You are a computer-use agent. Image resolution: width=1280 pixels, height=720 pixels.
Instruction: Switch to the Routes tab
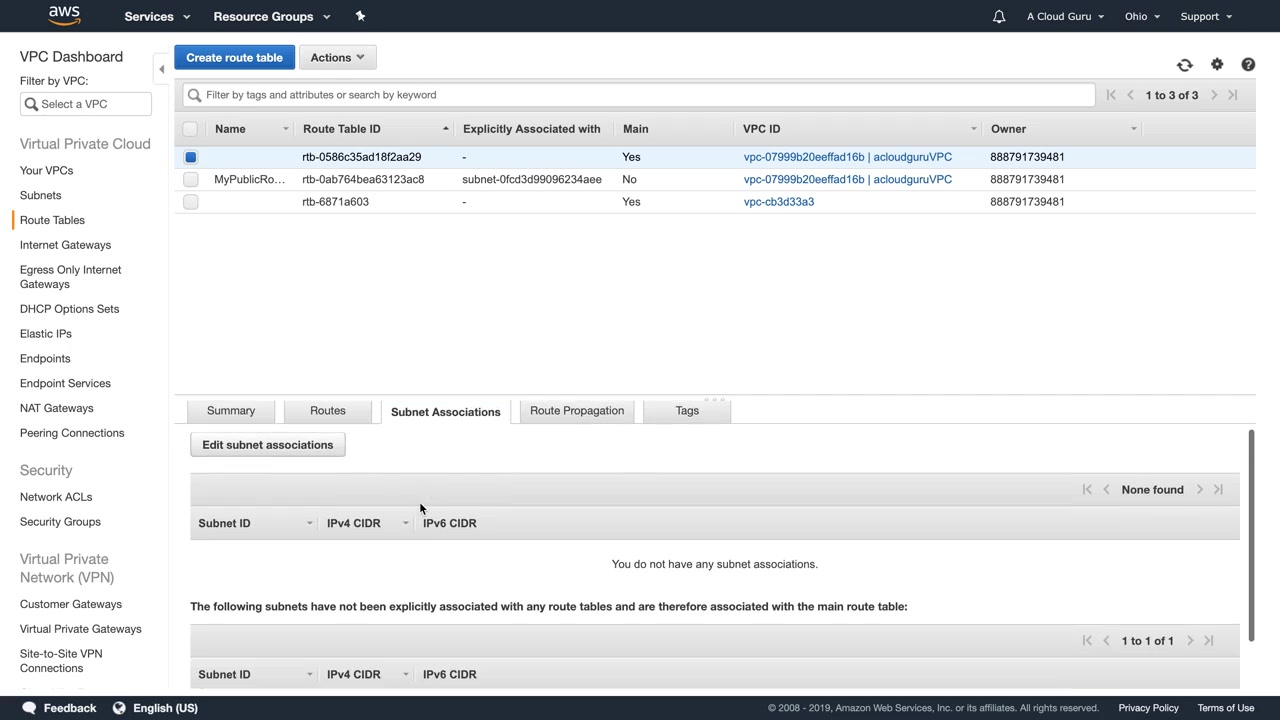[327, 411]
